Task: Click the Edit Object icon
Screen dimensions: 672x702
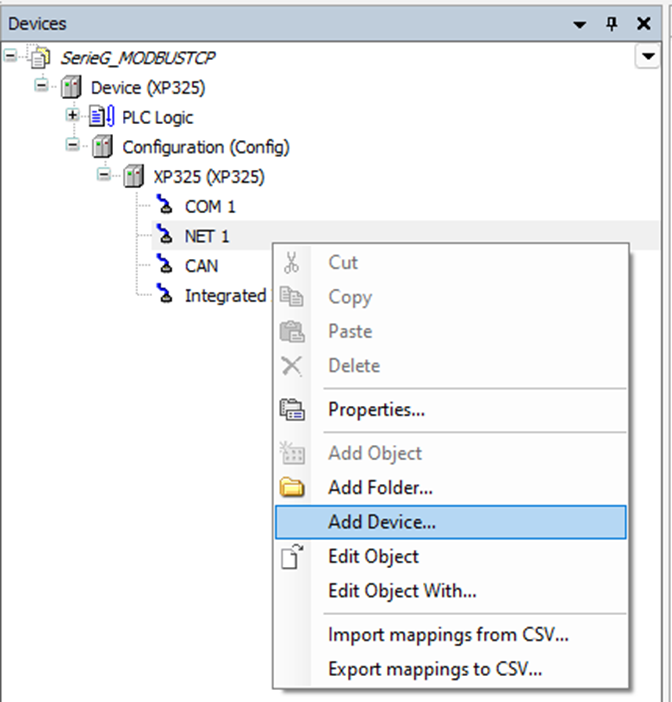Action: click(291, 557)
